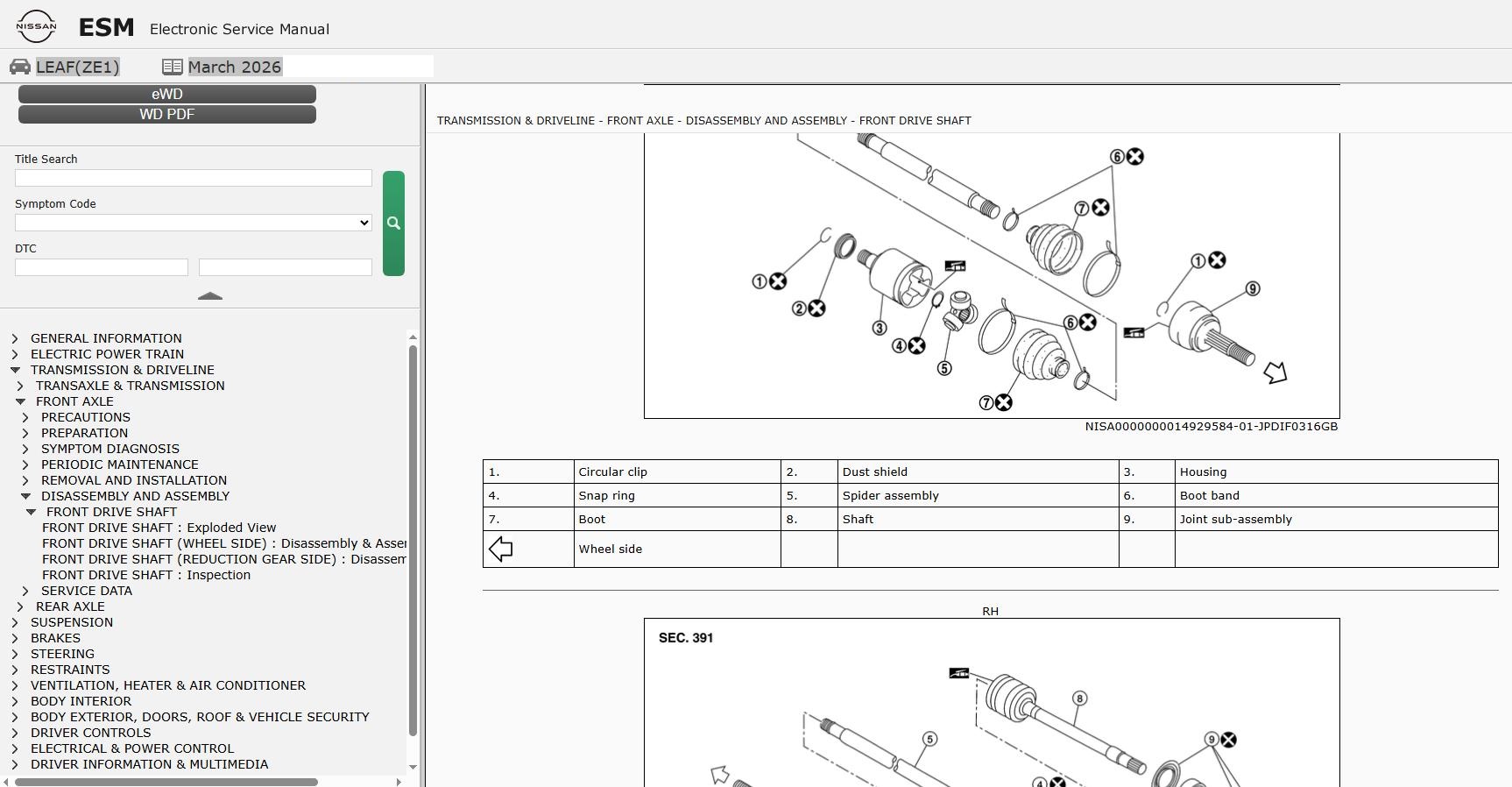The image size is (1512, 787).
Task: Expand GENERAL INFORMATION section
Action: (15, 338)
